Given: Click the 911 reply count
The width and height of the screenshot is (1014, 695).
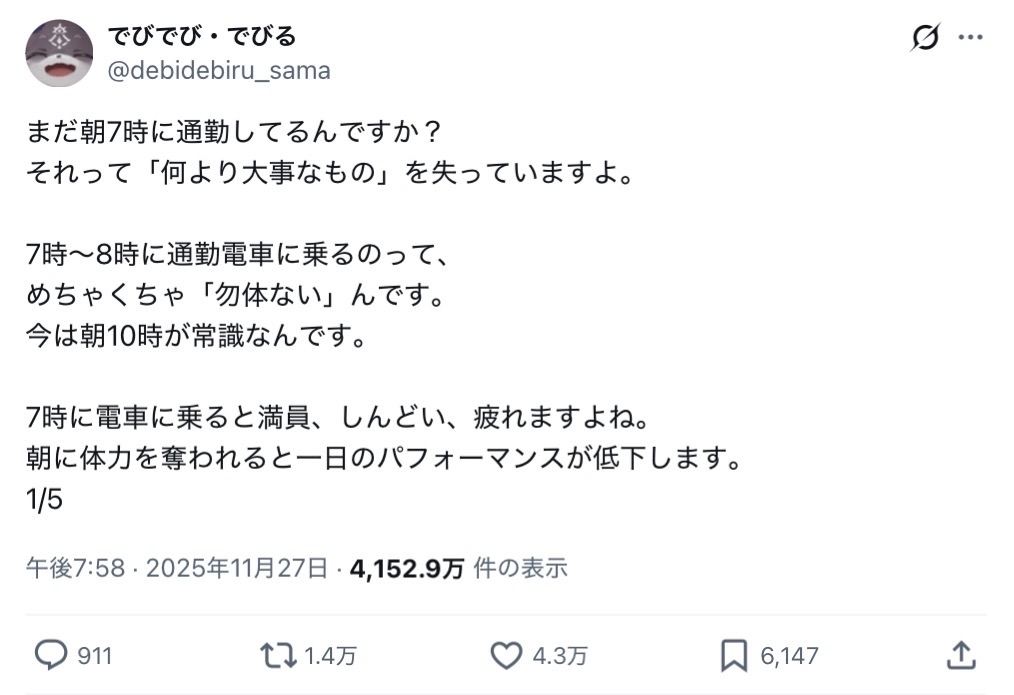Looking at the screenshot, I should (95, 656).
